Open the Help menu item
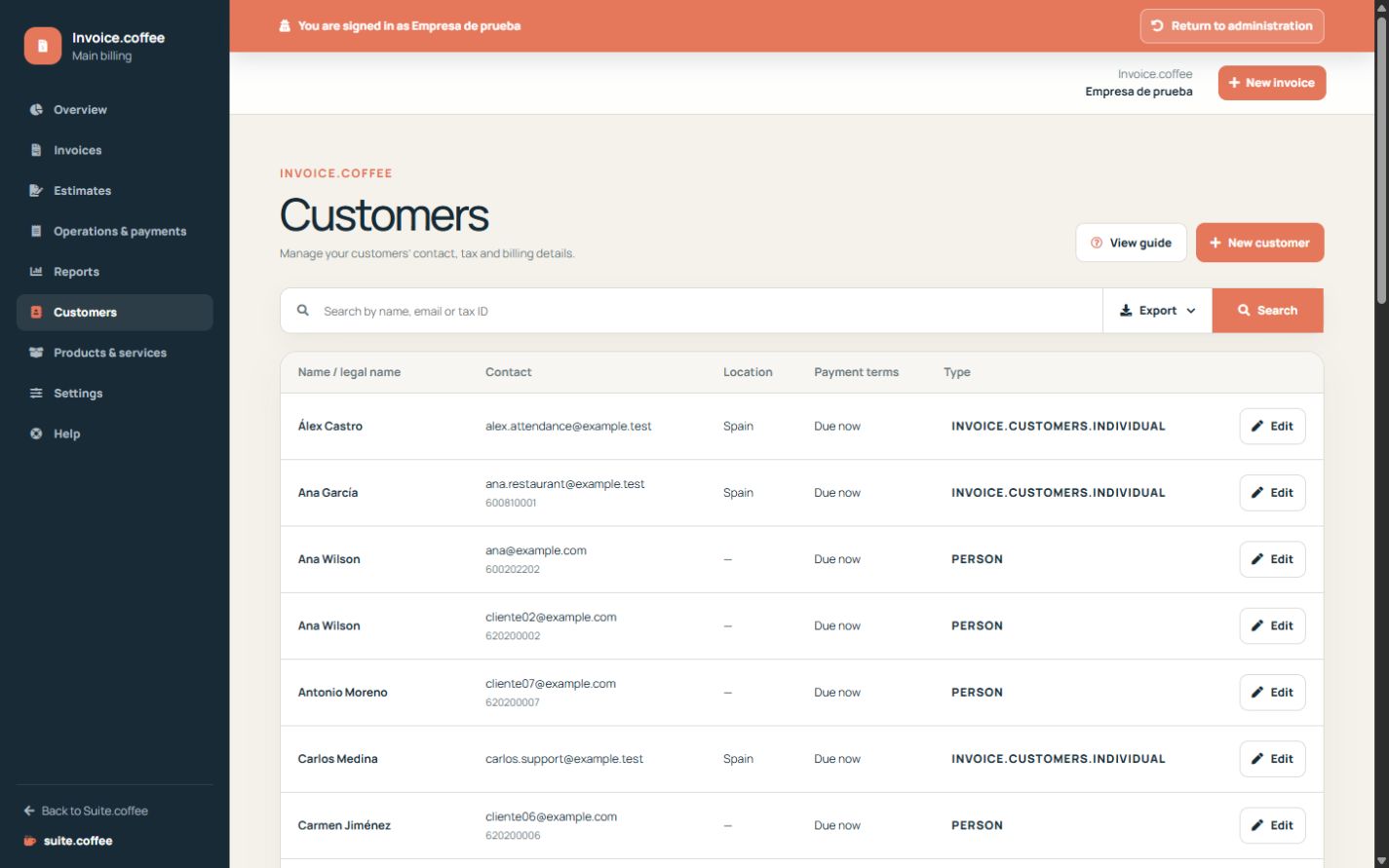This screenshot has height=868, width=1389. 115,434
